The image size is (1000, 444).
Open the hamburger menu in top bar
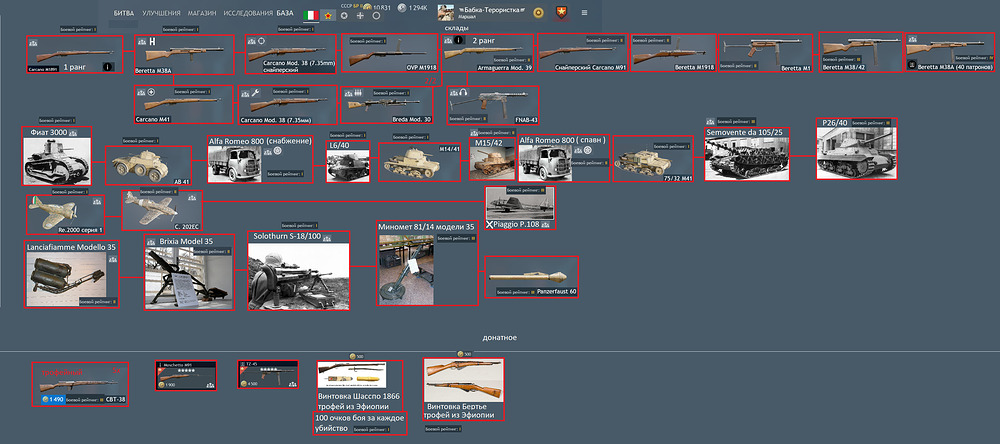[585, 13]
